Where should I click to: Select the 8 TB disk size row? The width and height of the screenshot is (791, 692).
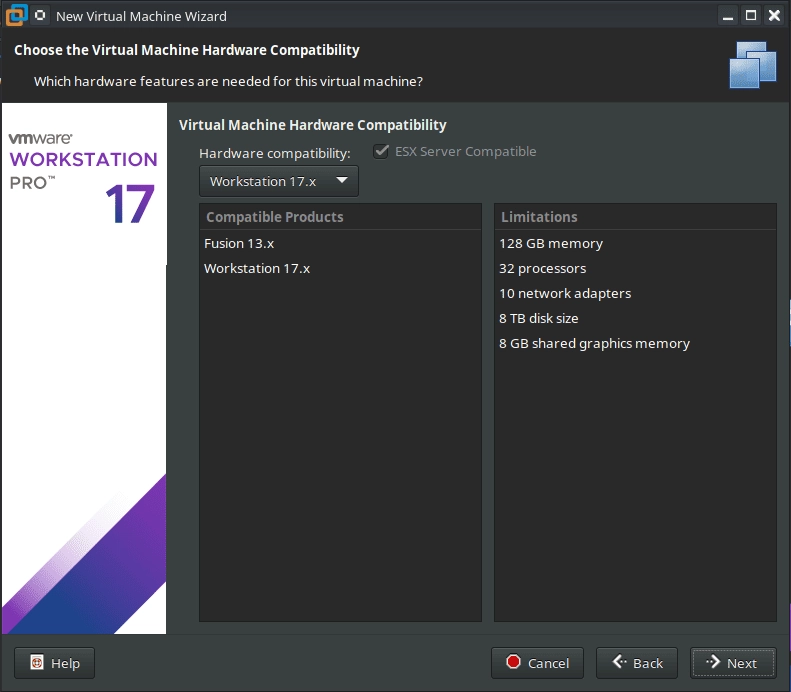(x=635, y=318)
